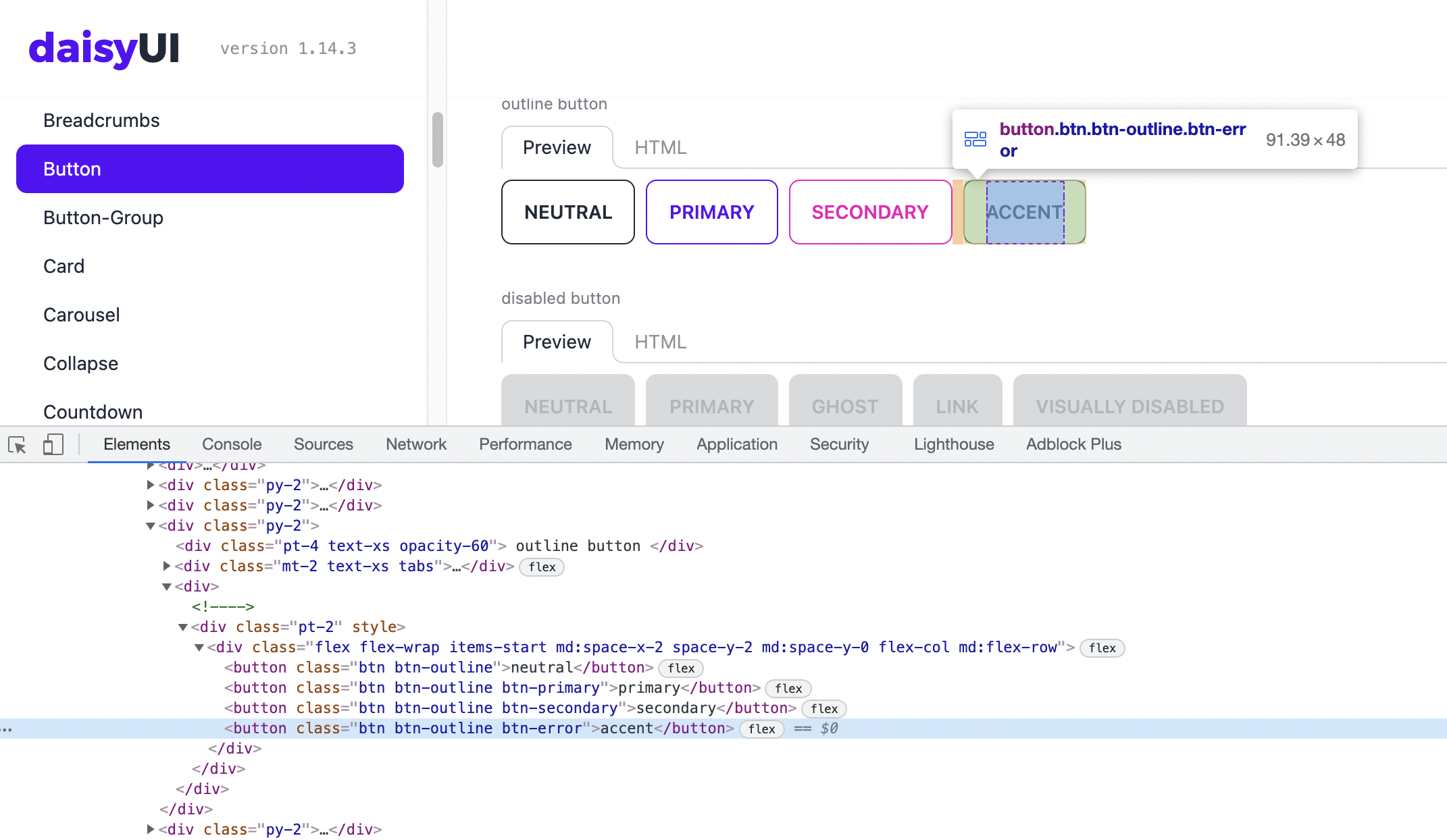The height and width of the screenshot is (840, 1447).
Task: Switch to the Console tab in DevTools
Action: click(x=231, y=444)
